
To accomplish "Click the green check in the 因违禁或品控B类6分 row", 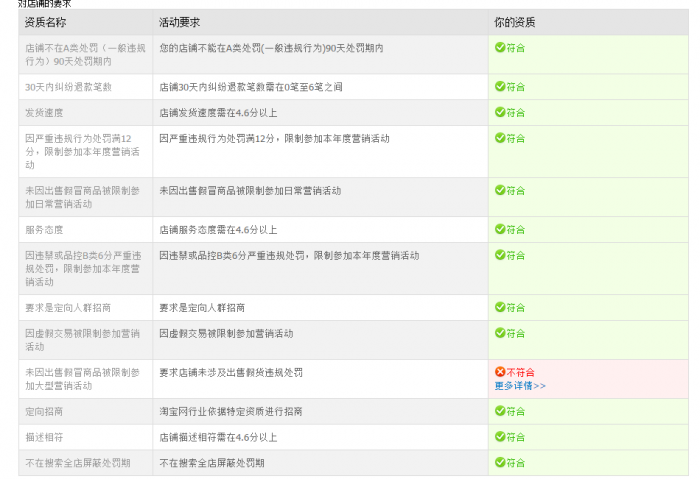I will coord(500,255).
